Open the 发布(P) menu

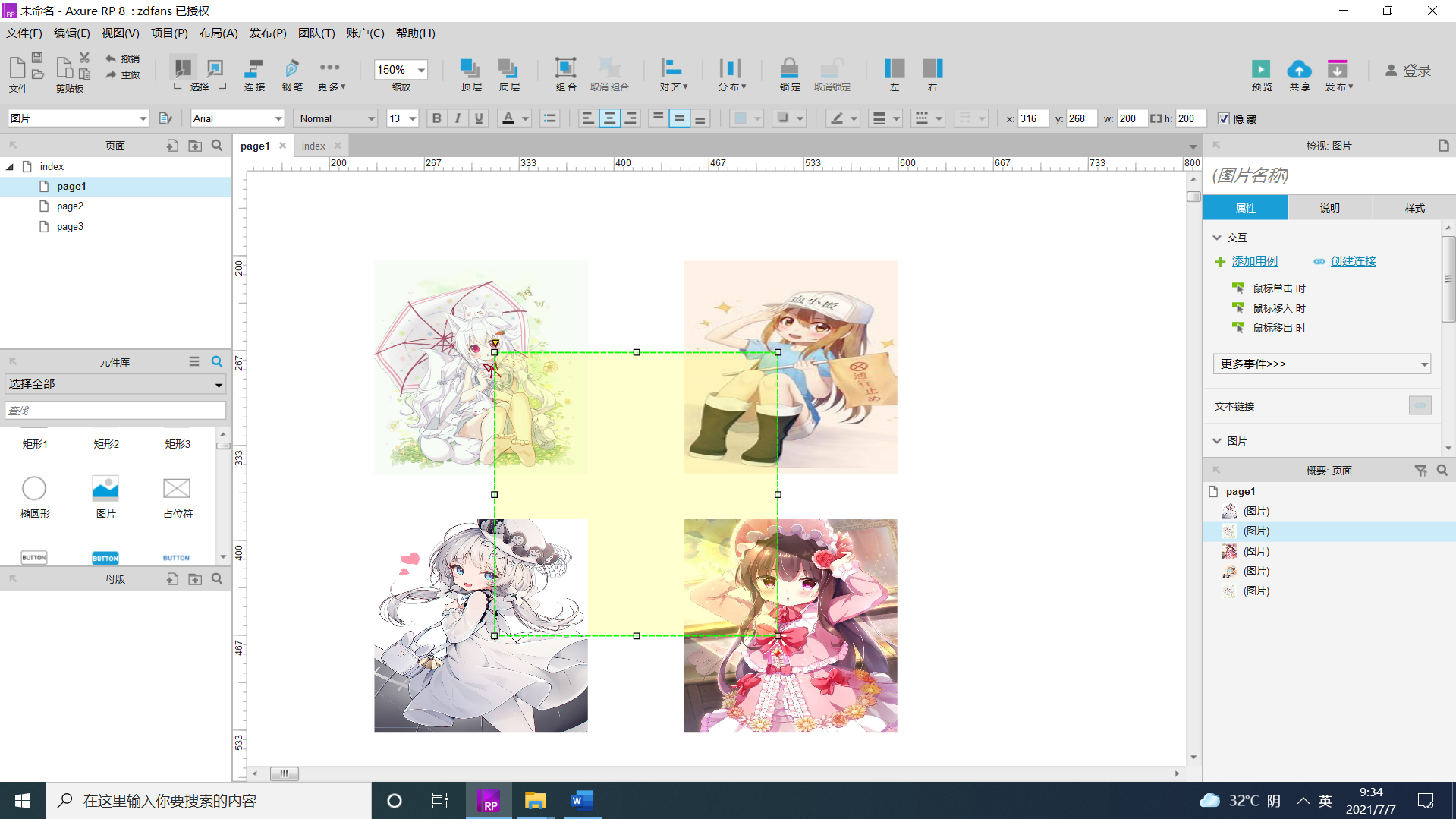pyautogui.click(x=268, y=33)
